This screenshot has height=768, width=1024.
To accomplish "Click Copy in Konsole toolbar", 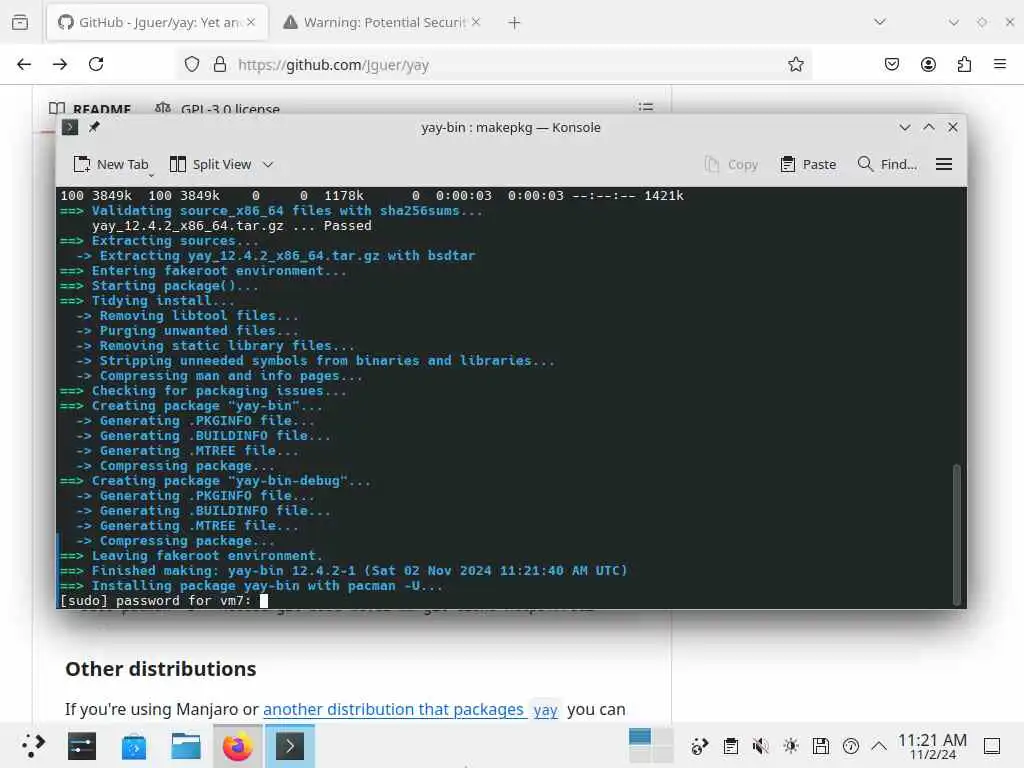I will pyautogui.click(x=731, y=165).
